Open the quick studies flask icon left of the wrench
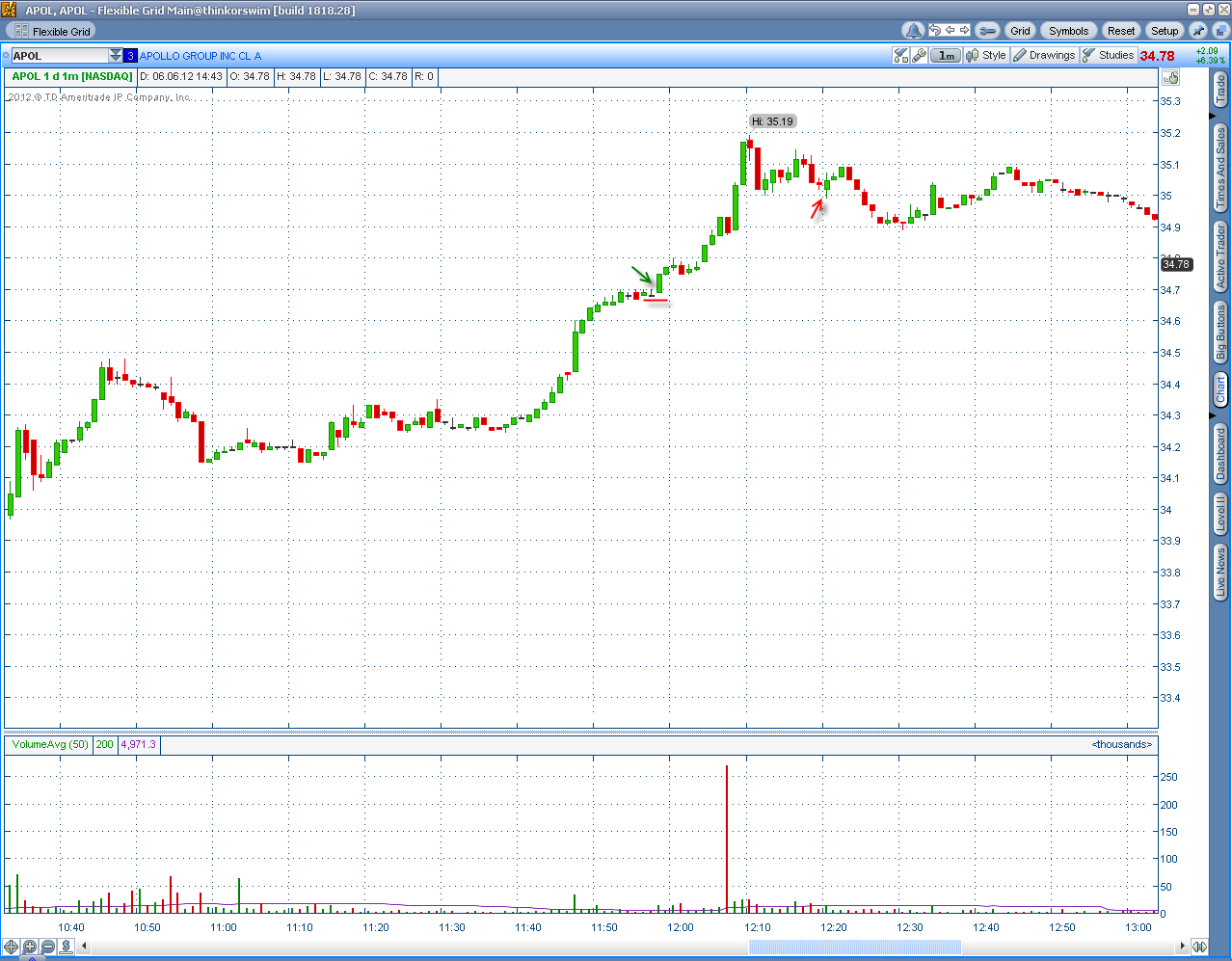 click(901, 56)
